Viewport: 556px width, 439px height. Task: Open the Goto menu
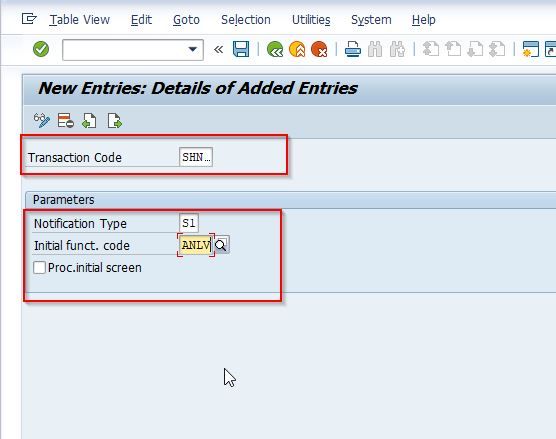tap(186, 20)
